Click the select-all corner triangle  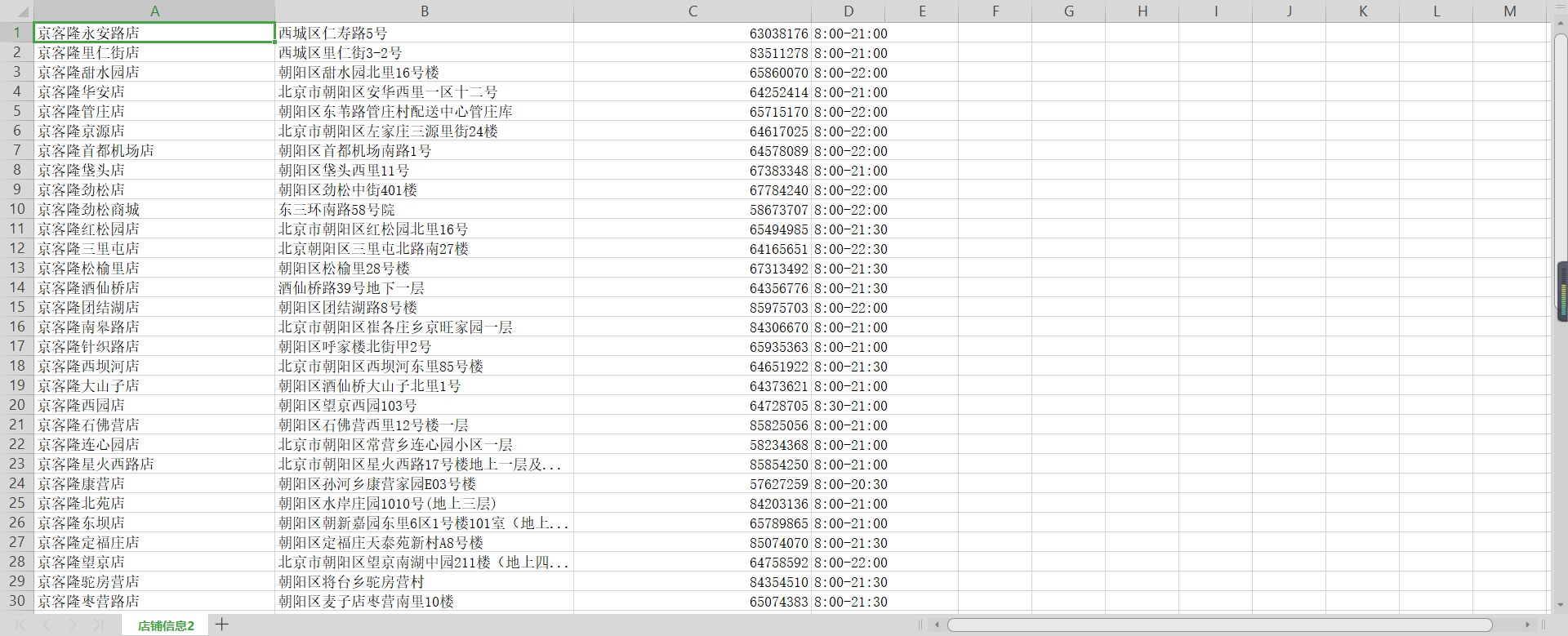(23, 12)
